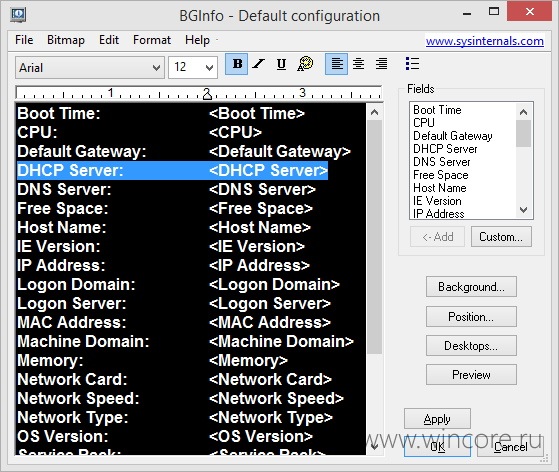The height and width of the screenshot is (472, 559).
Task: Click the Preview button
Action: [x=471, y=375]
